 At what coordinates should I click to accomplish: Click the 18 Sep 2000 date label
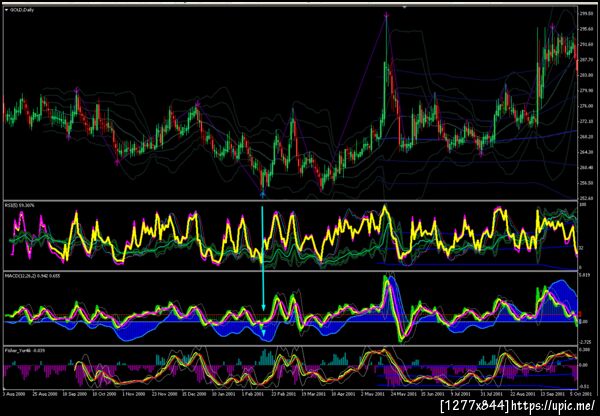click(74, 393)
